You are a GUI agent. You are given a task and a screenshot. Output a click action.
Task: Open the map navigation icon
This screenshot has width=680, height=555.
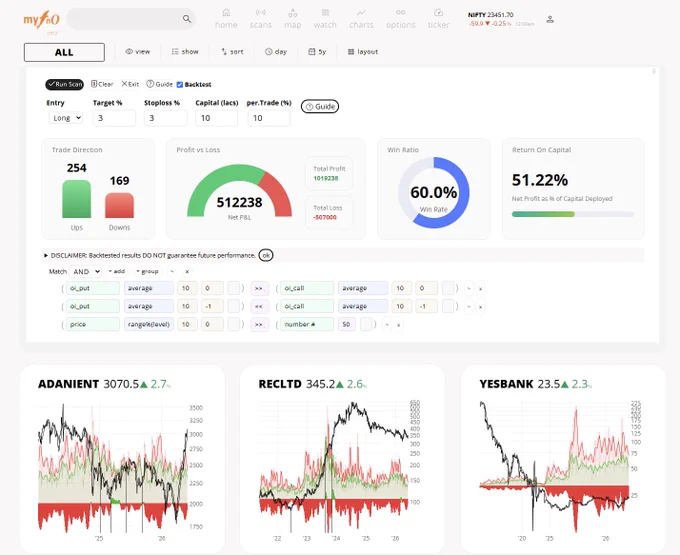click(293, 13)
